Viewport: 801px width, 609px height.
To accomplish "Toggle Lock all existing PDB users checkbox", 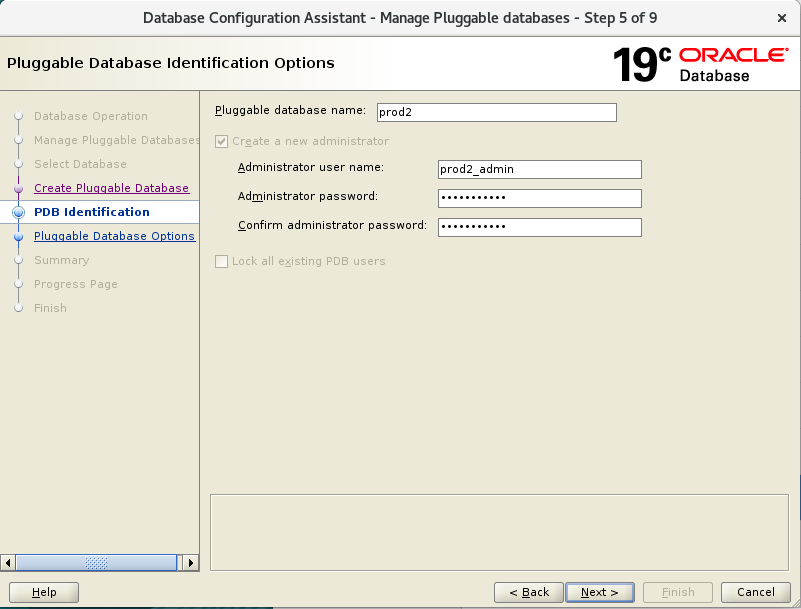I will (x=221, y=262).
